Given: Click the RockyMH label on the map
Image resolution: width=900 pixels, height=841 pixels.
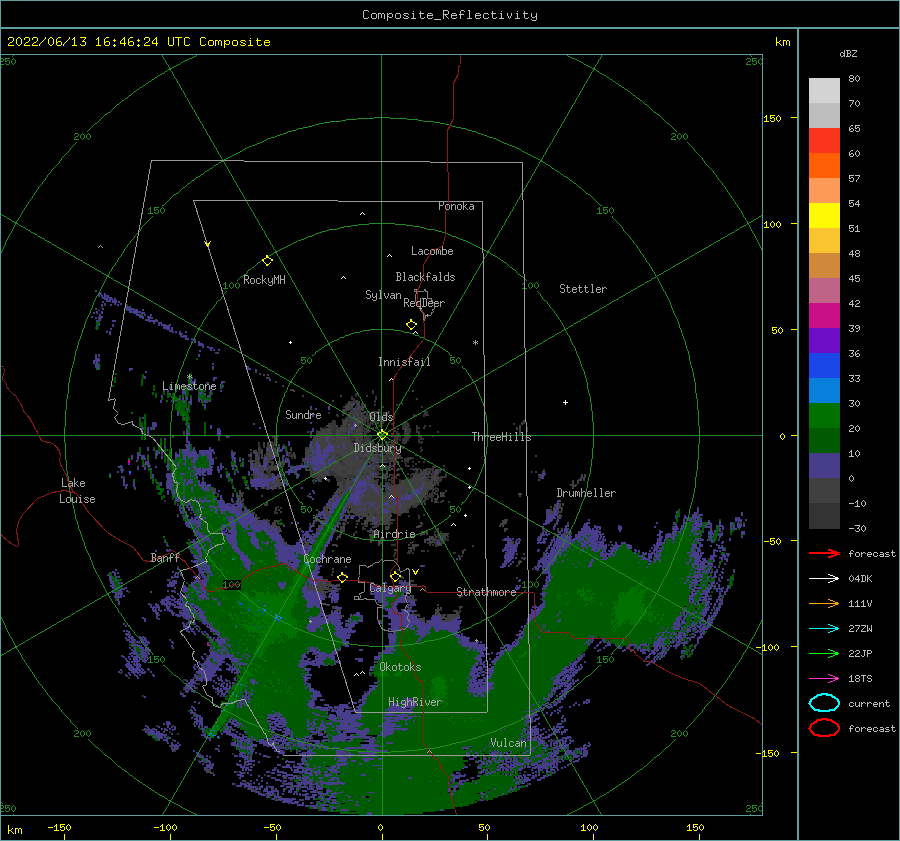Looking at the screenshot, I should pyautogui.click(x=264, y=280).
